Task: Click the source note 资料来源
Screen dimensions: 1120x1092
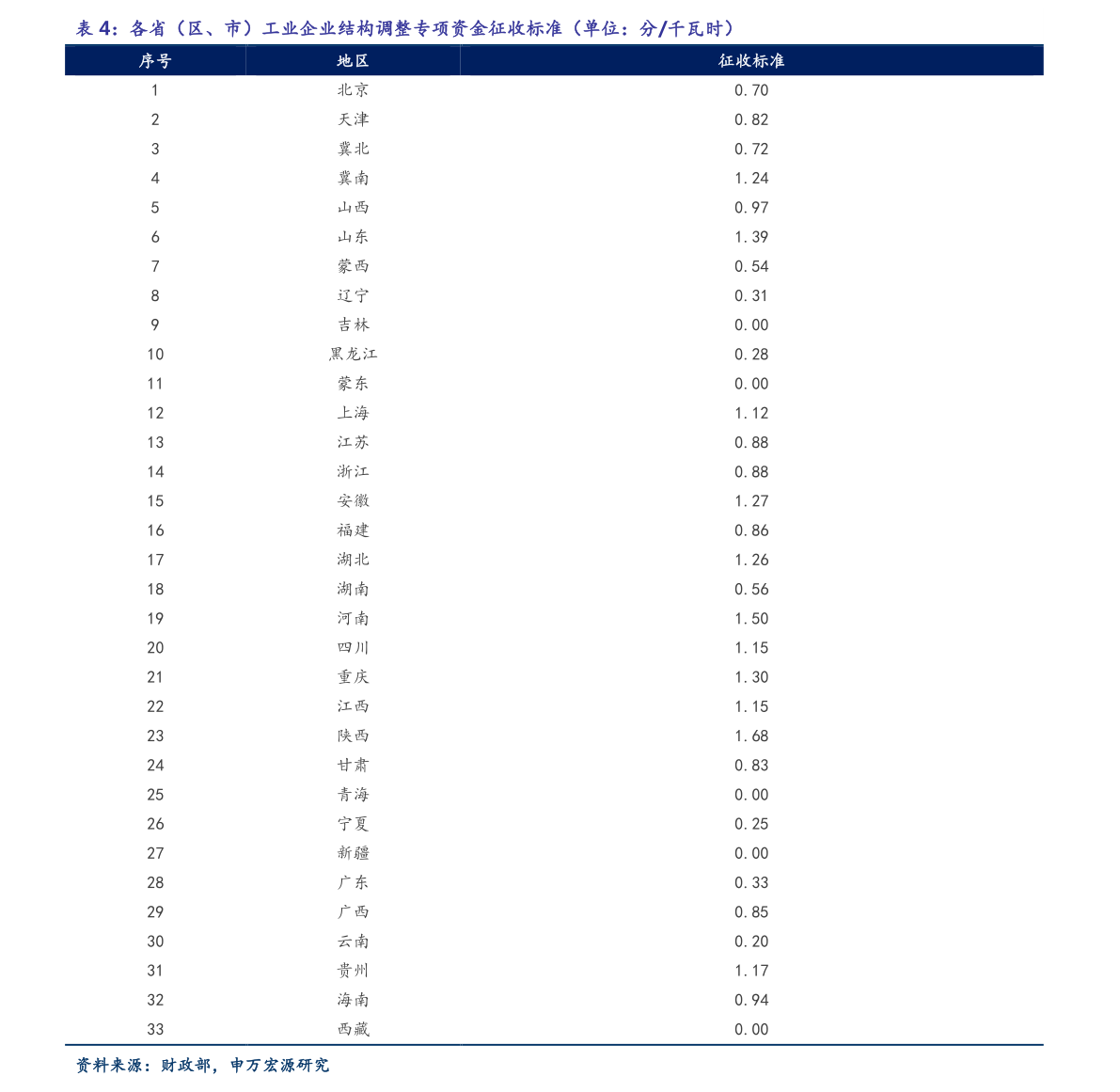Action: tap(203, 1065)
